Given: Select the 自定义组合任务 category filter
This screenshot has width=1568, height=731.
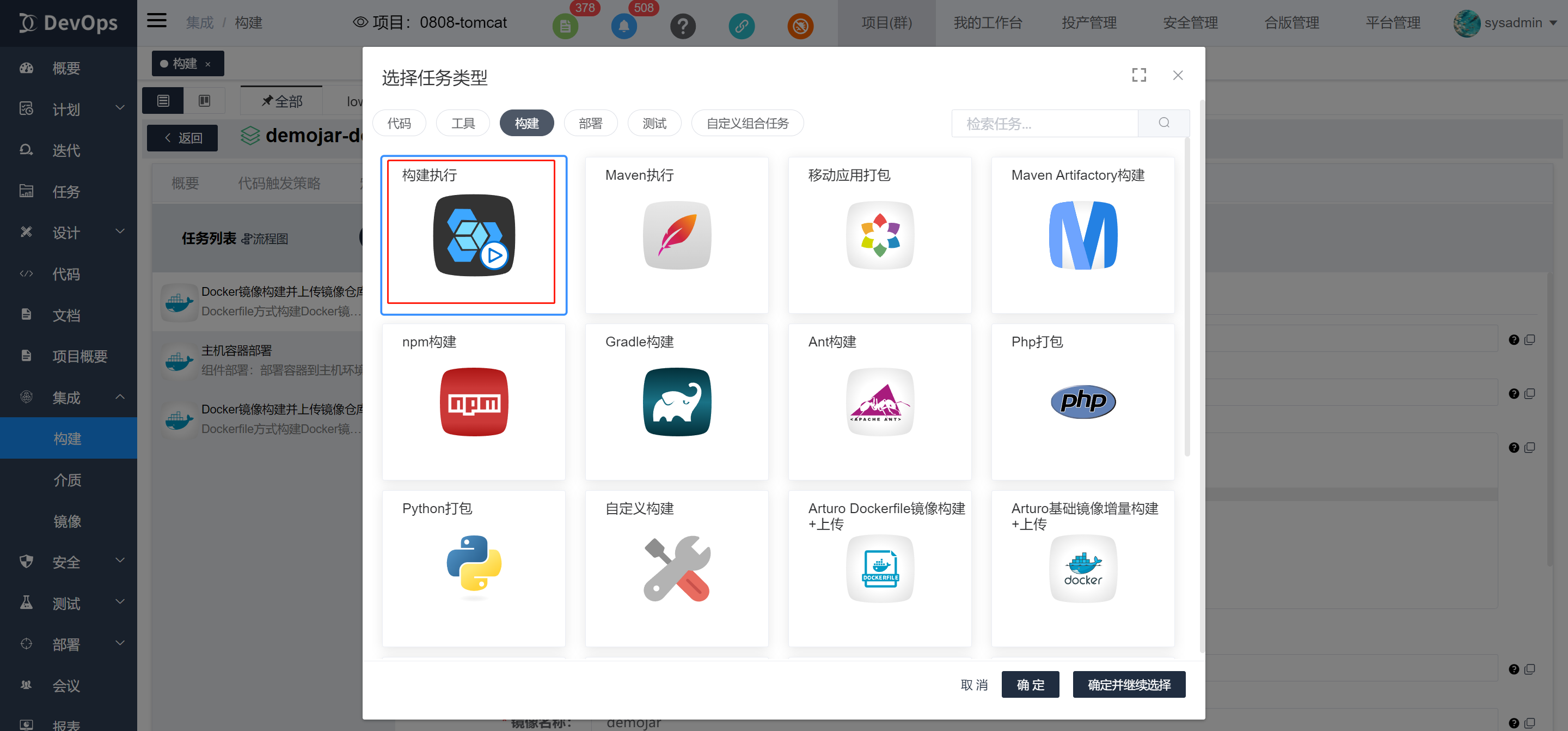Looking at the screenshot, I should coord(748,123).
